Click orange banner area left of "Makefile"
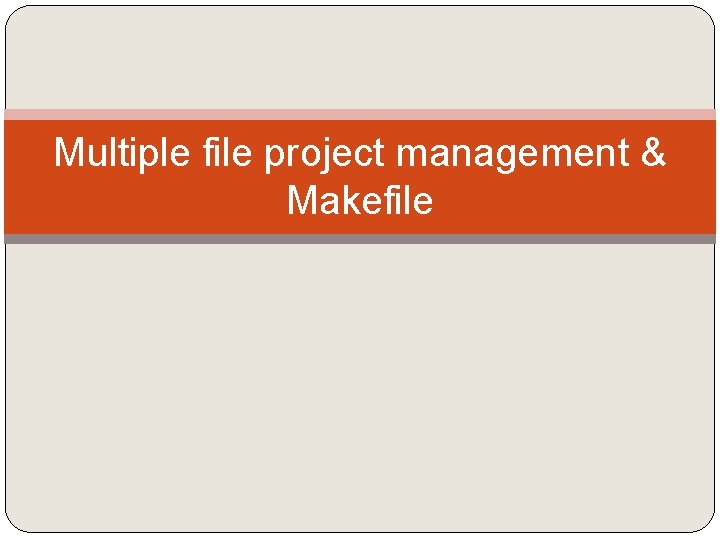The height and width of the screenshot is (540, 720). 146,200
